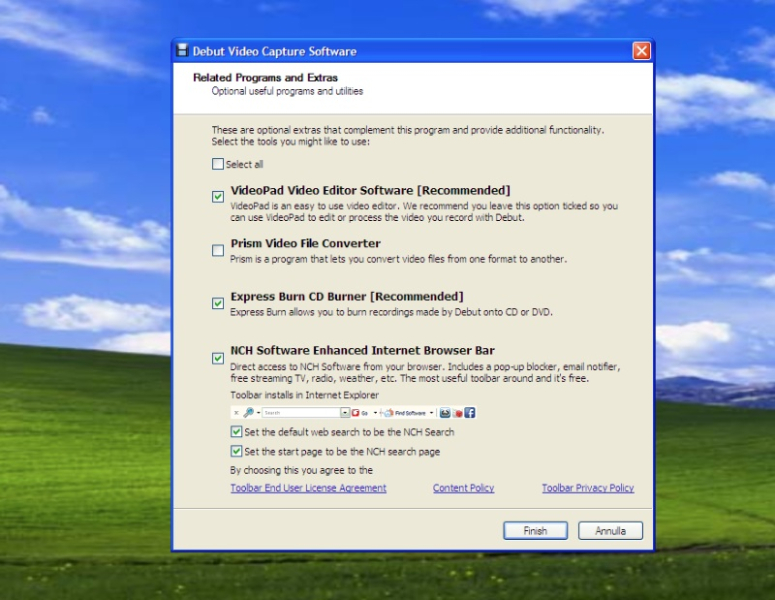Tick the Select all checkbox
This screenshot has width=775, height=600.
[217, 164]
